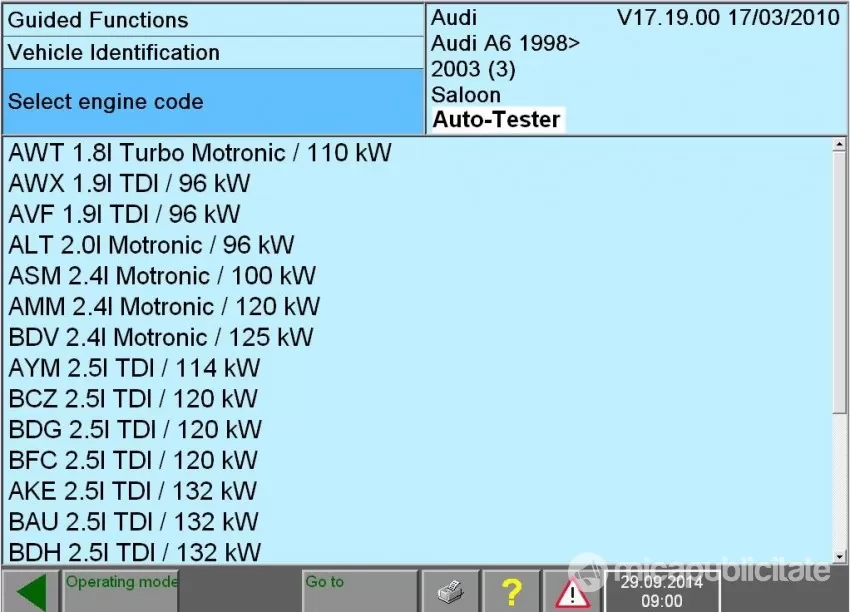Viewport: 850px width, 612px height.
Task: Click the Guided Functions header
Action: coord(212,20)
